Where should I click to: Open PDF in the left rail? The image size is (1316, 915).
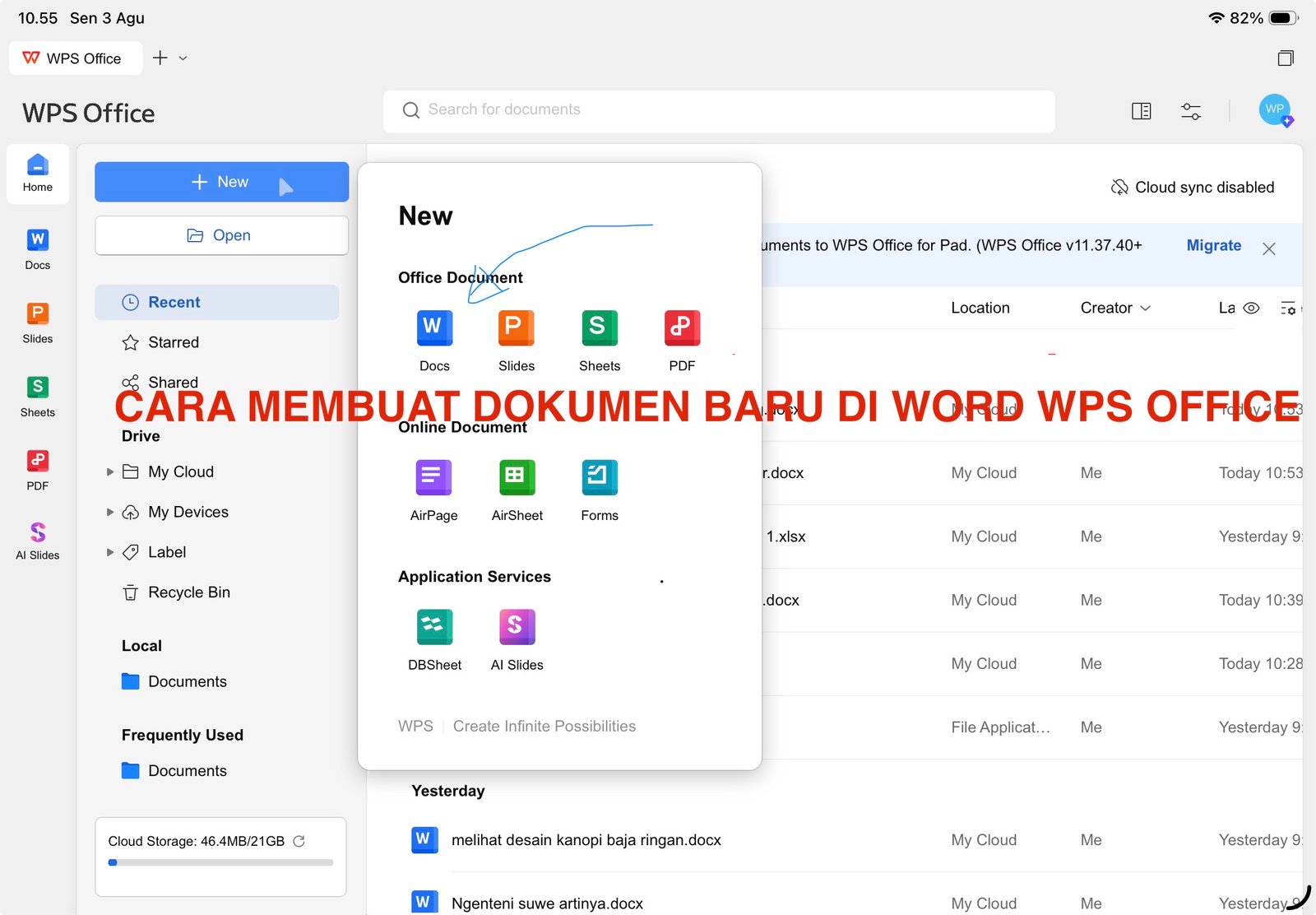pyautogui.click(x=38, y=470)
